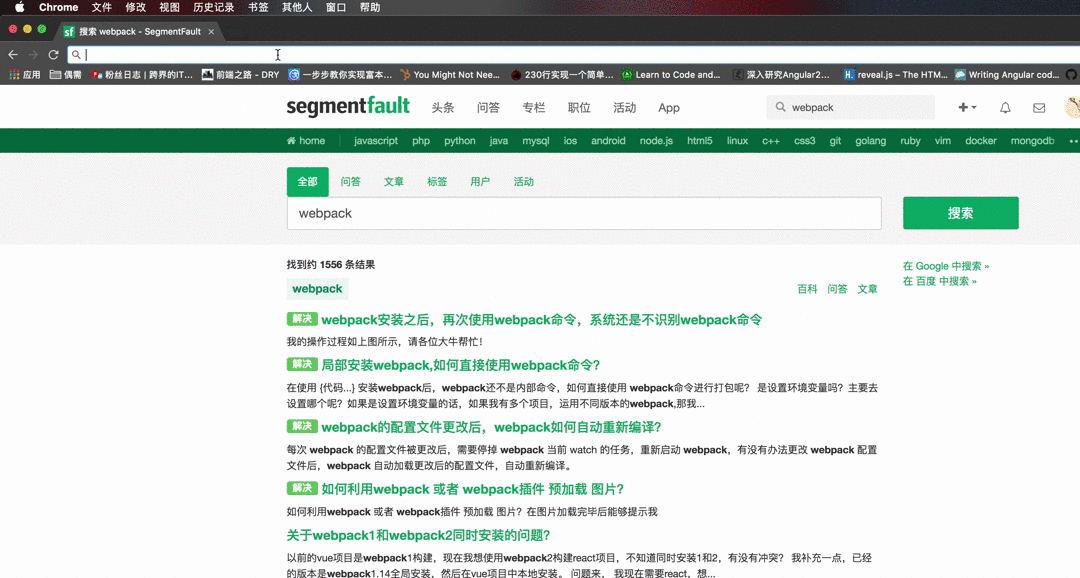
Task: Open the 文件 menu
Action: (x=101, y=8)
